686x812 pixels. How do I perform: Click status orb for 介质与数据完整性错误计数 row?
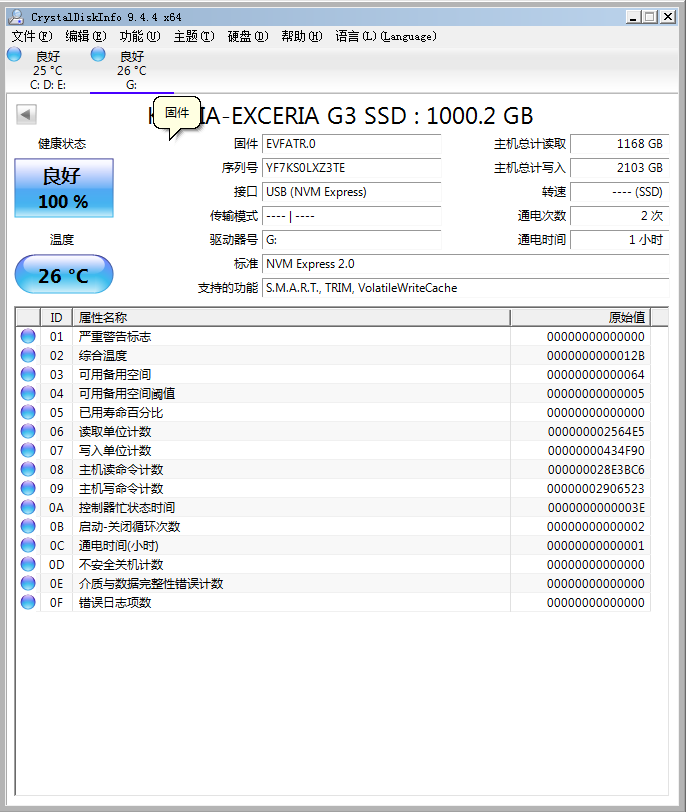(x=28, y=583)
